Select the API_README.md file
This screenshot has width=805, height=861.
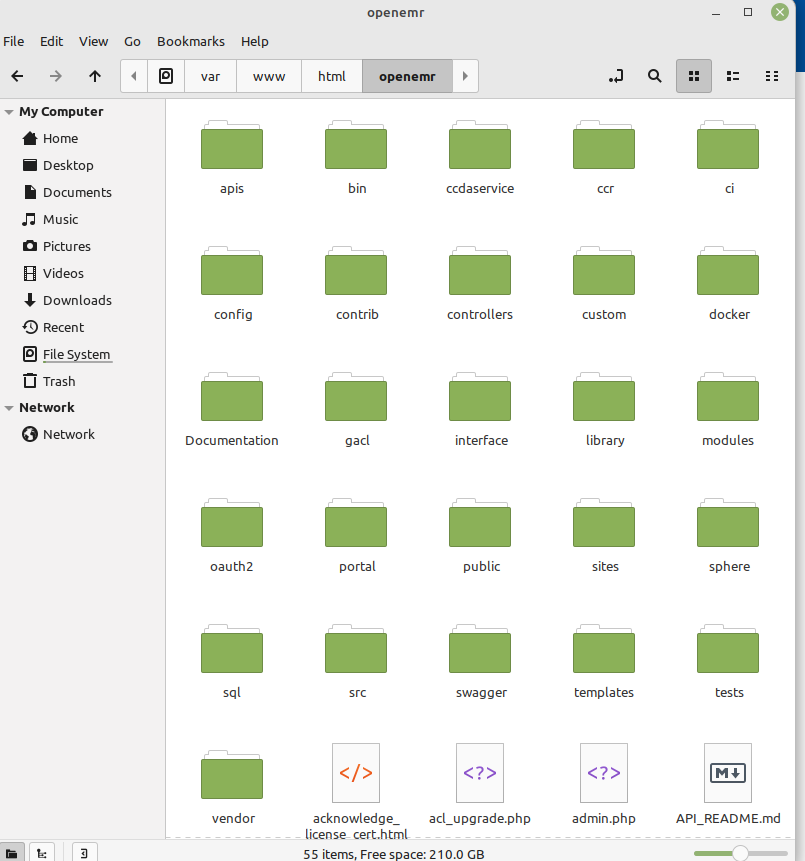click(x=728, y=785)
